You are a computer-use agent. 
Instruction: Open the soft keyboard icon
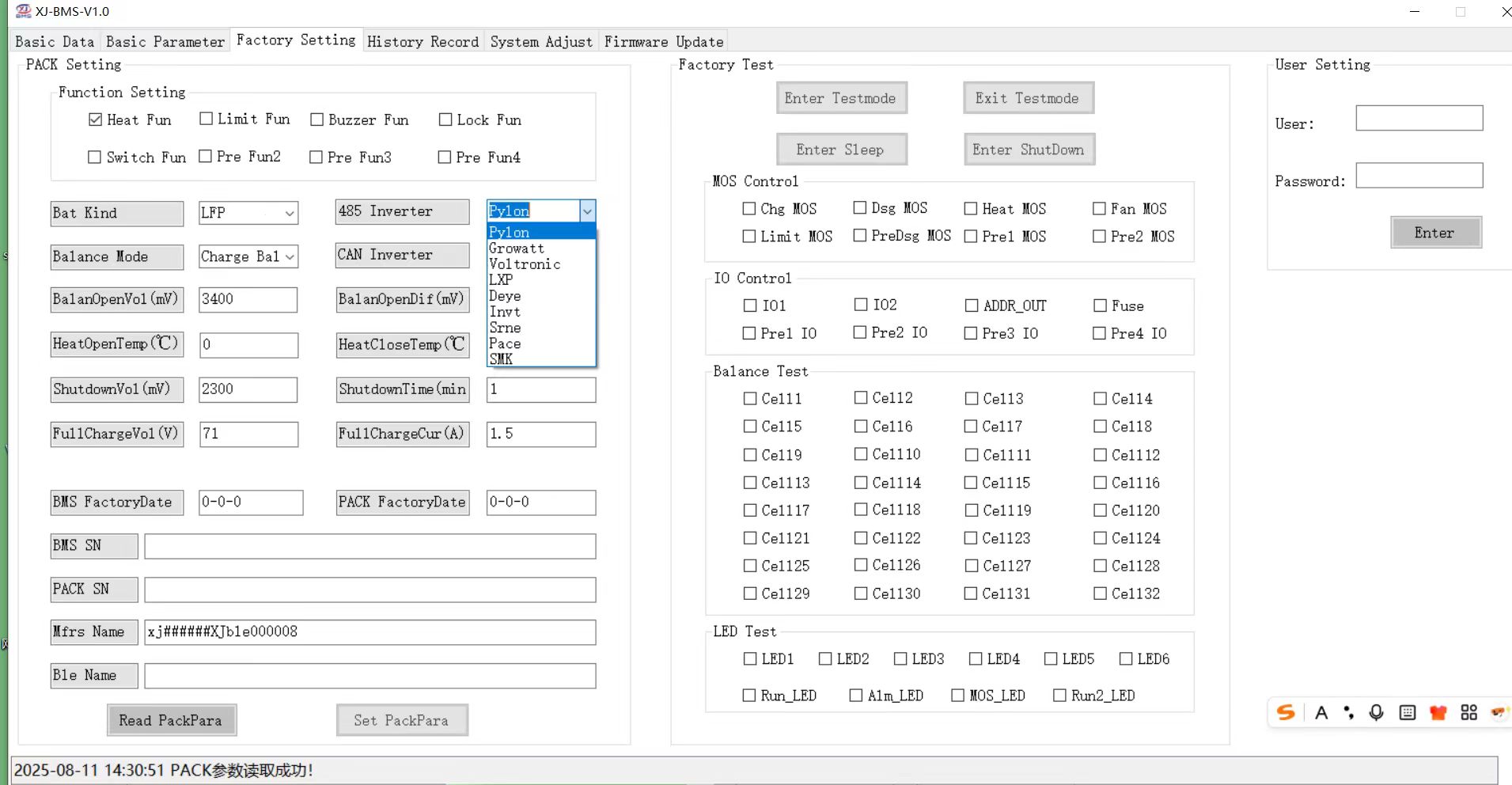click(x=1408, y=713)
